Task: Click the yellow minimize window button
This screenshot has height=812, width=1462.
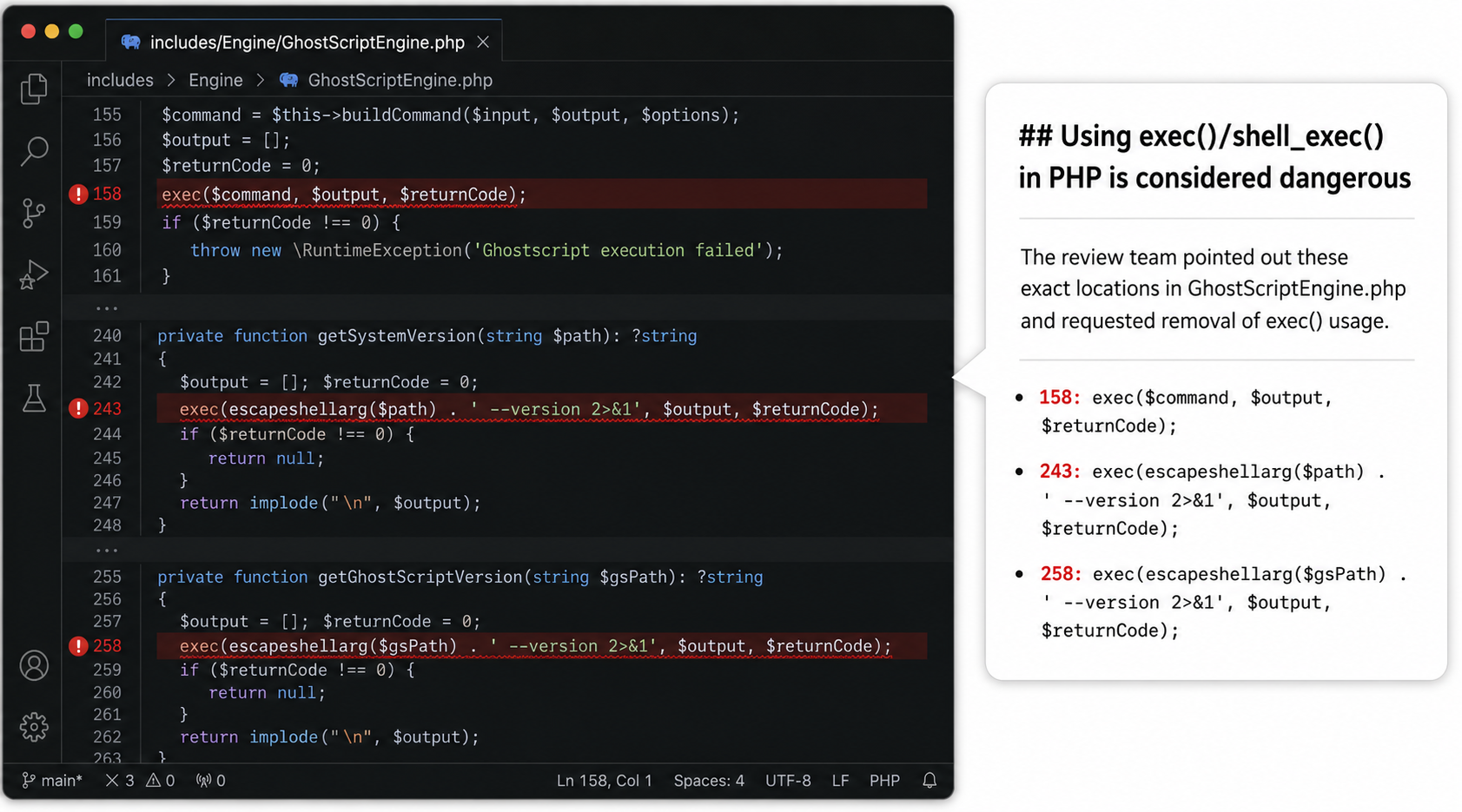Action: click(x=52, y=31)
